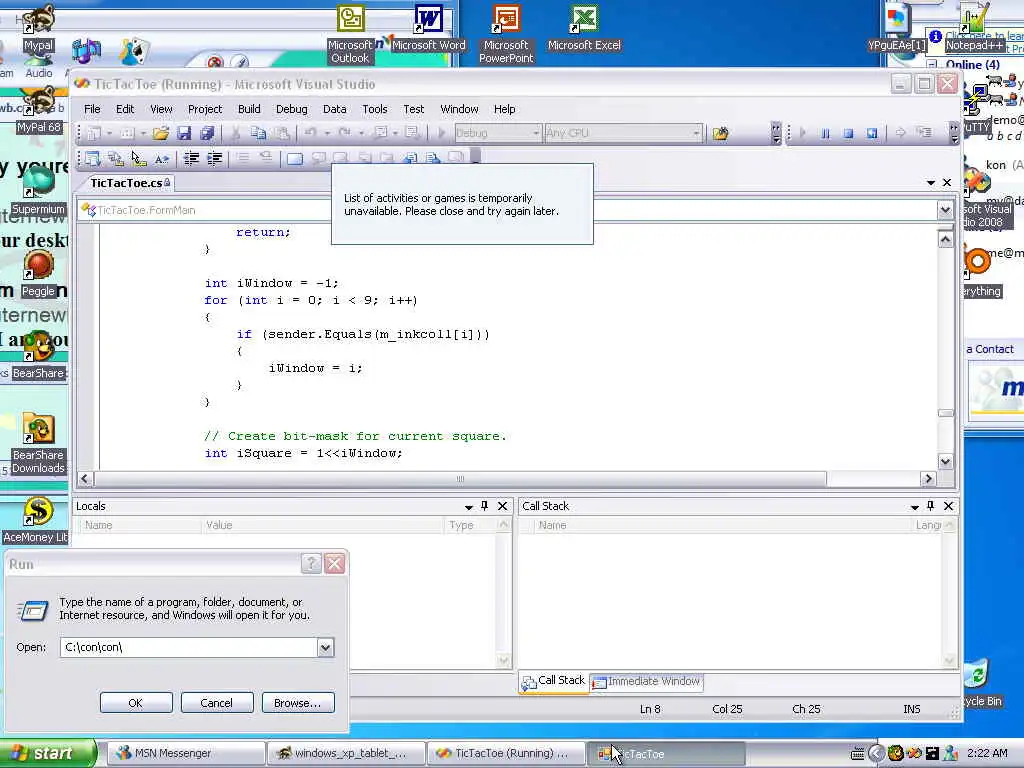Open the Run dialog Open history dropdown

pyautogui.click(x=325, y=647)
